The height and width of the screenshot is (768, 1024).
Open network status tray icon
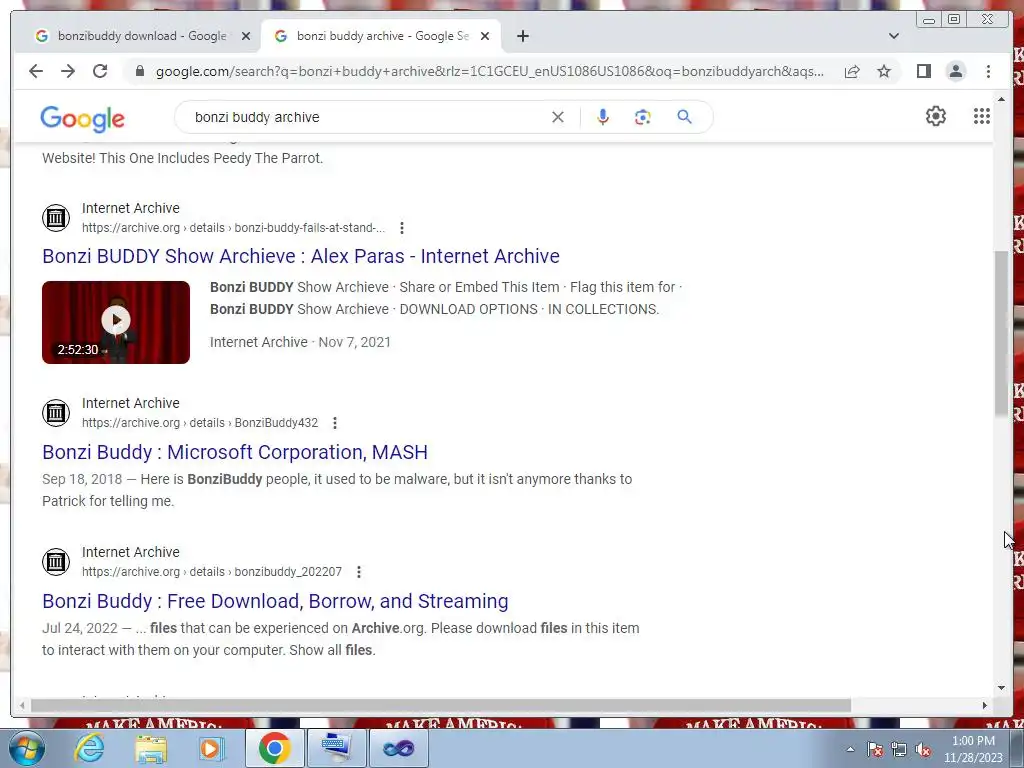click(x=899, y=749)
